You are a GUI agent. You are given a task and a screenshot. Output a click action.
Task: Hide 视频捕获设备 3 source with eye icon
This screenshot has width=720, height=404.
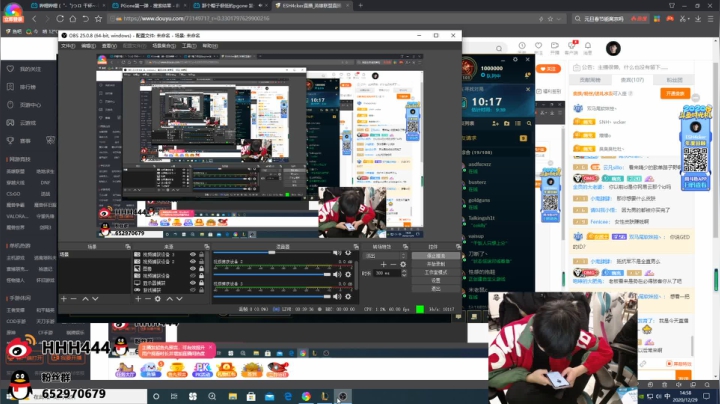point(193,254)
